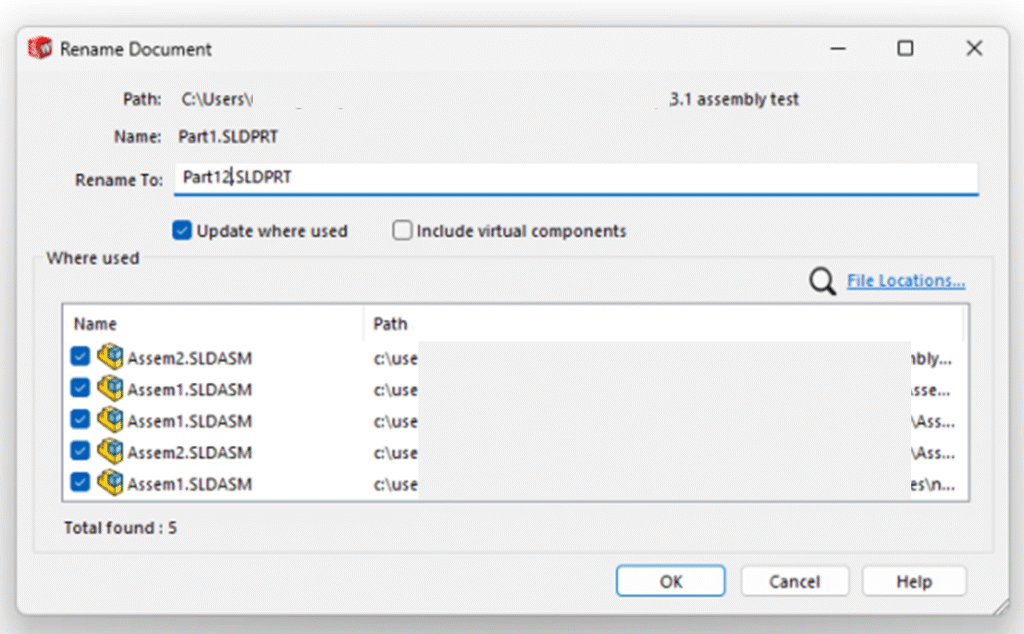Screen dimensions: 1024x634
Task: Click the magnifier icon beside File Locations
Action: click(822, 282)
